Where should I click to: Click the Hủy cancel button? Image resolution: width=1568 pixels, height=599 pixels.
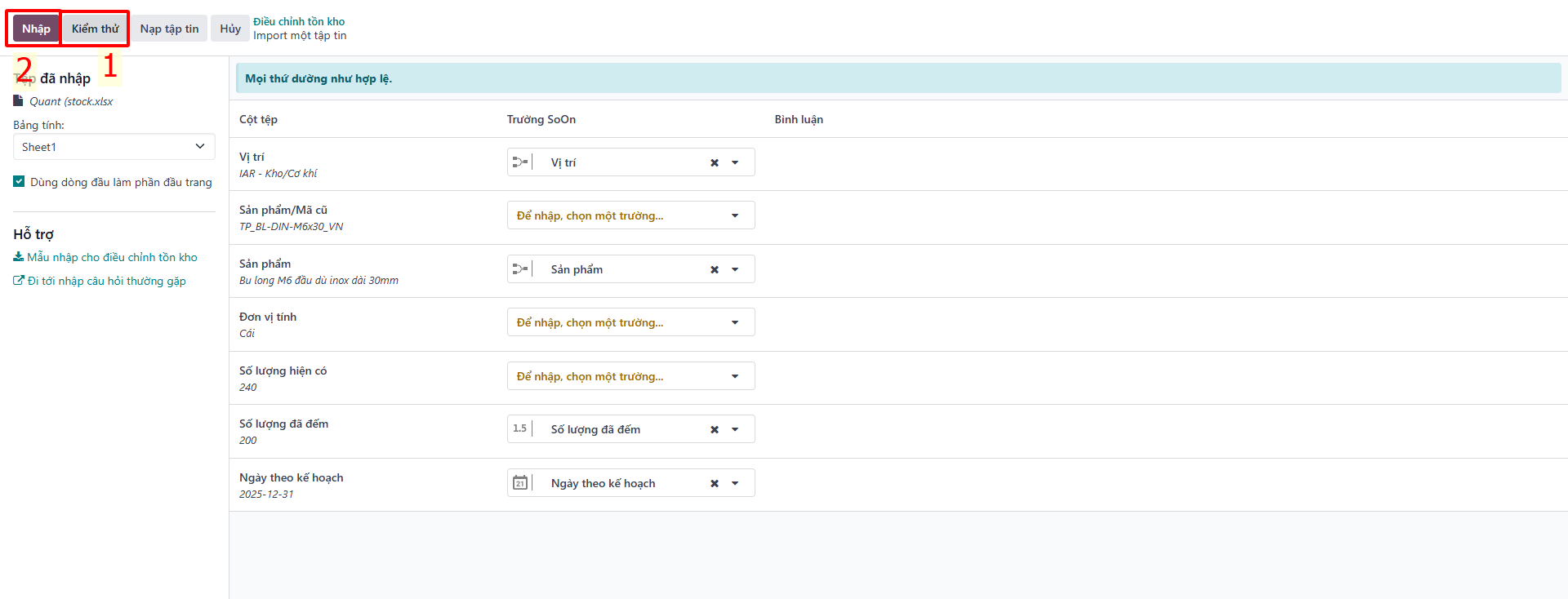(x=230, y=29)
